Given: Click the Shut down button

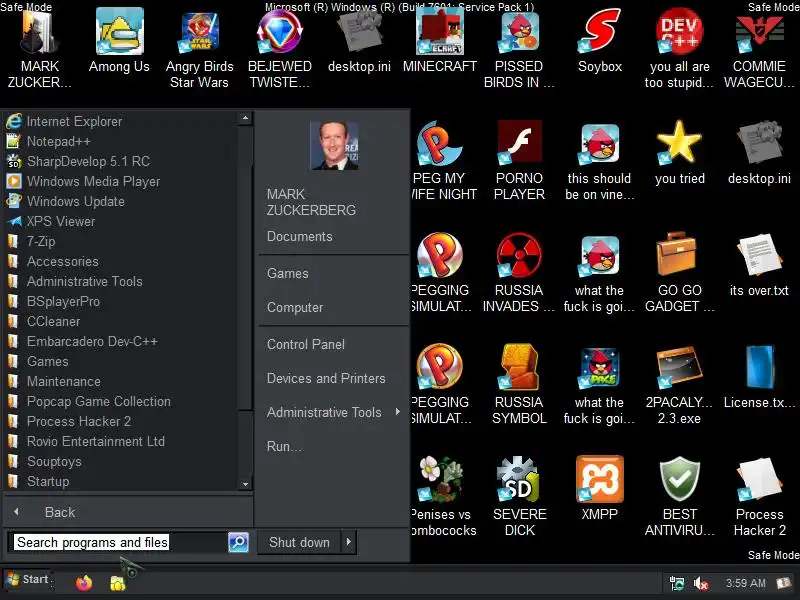Looking at the screenshot, I should coord(299,542).
